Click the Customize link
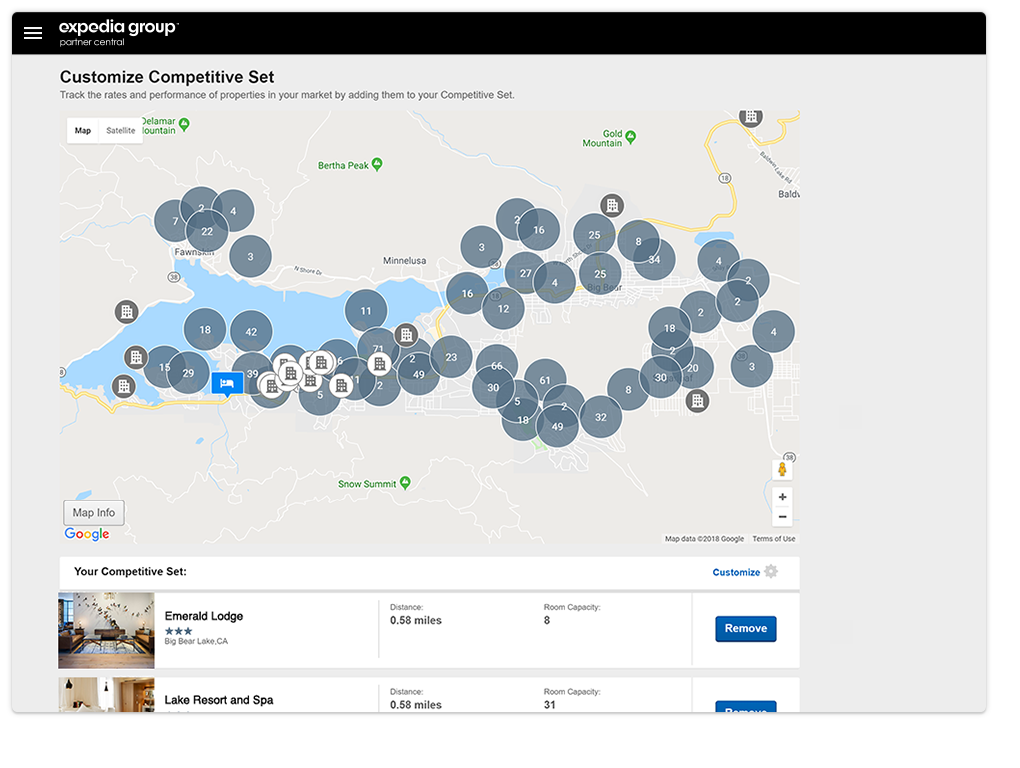 [x=736, y=572]
